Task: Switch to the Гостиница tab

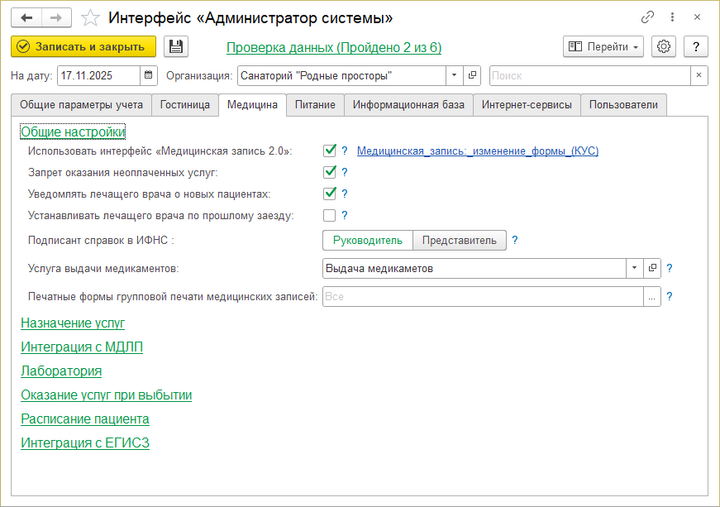Action: point(185,105)
